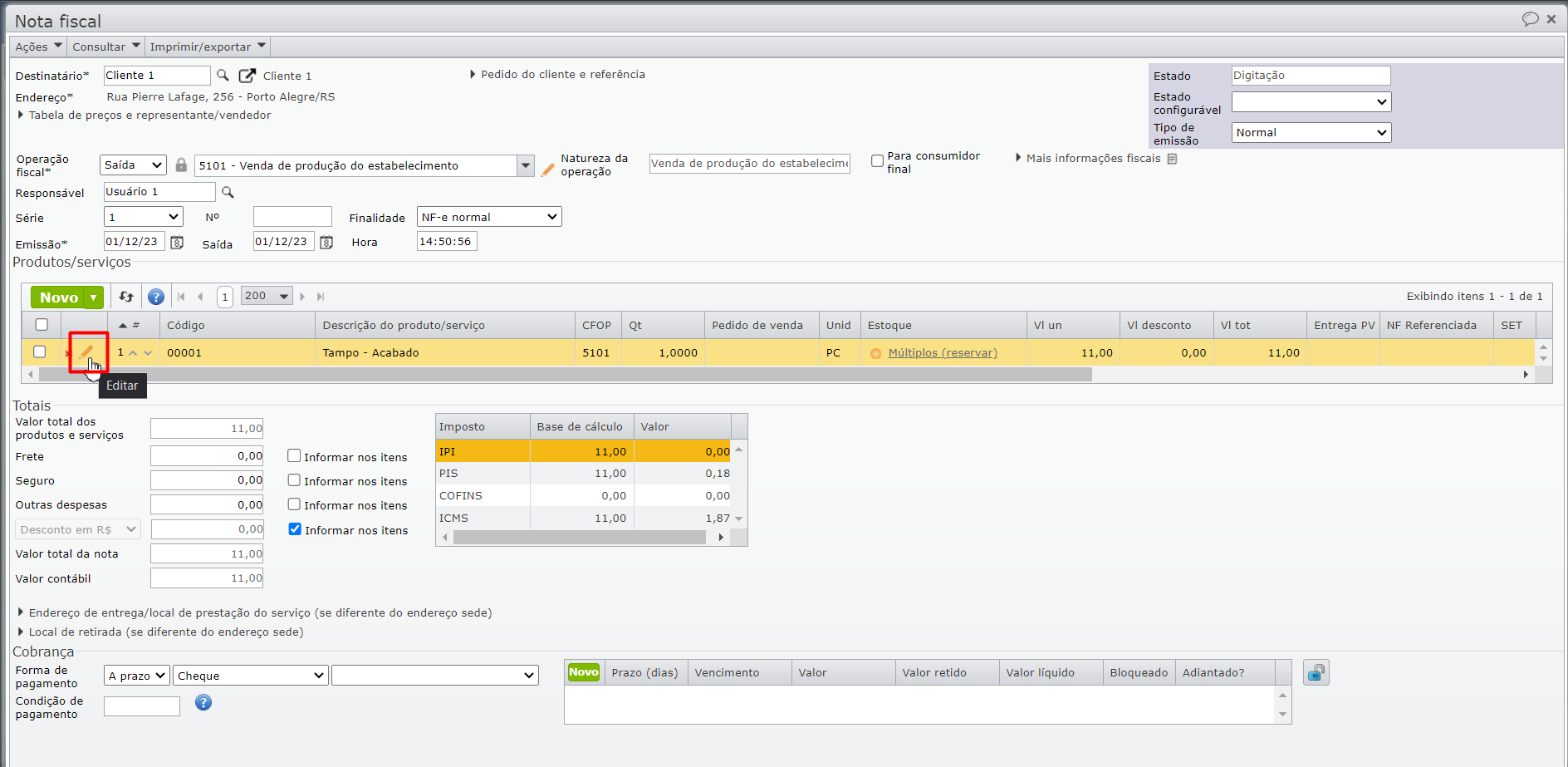This screenshot has width=1568, height=767.
Task: Open the Ações menu
Action: pyautogui.click(x=38, y=47)
